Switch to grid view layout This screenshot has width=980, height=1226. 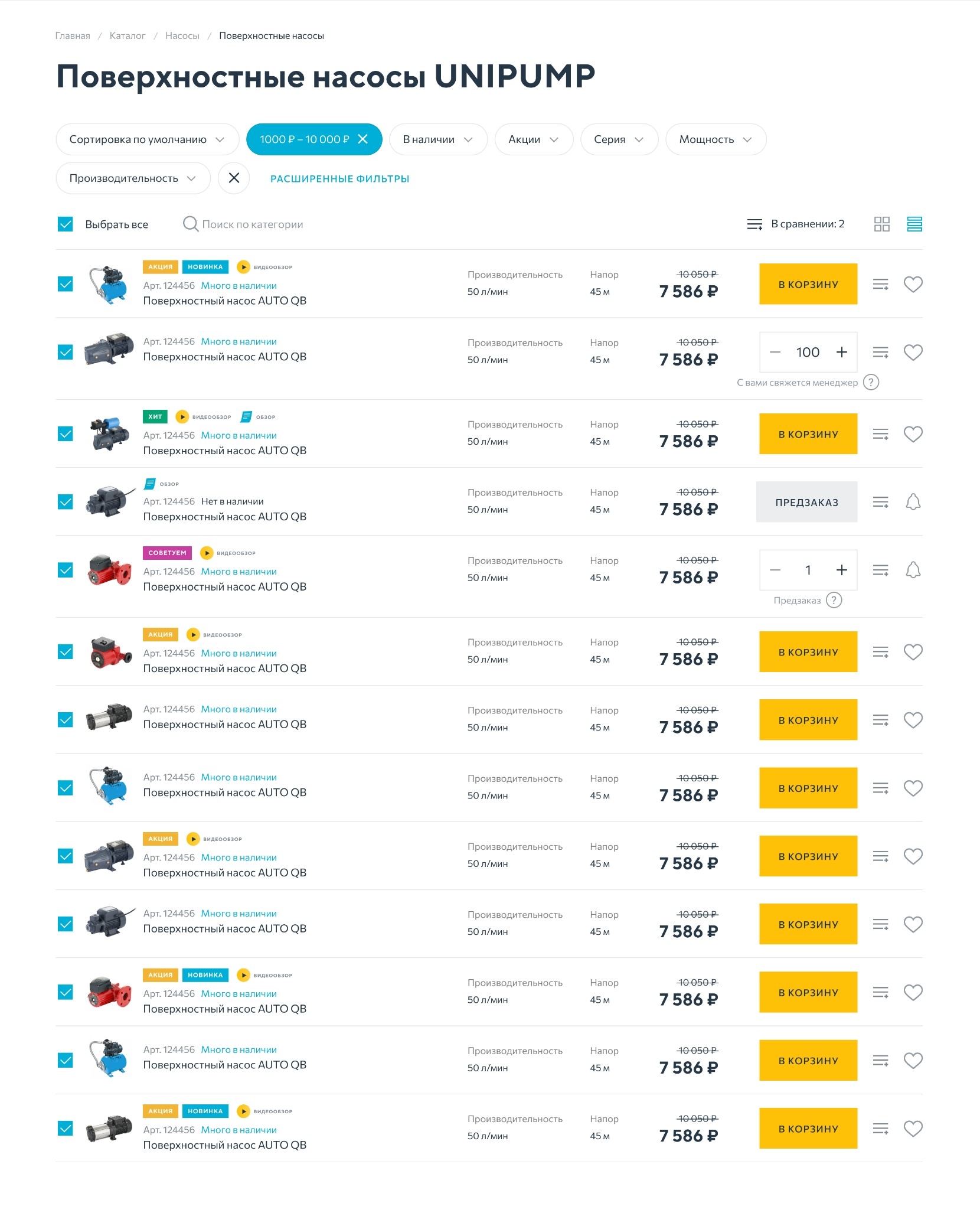881,224
